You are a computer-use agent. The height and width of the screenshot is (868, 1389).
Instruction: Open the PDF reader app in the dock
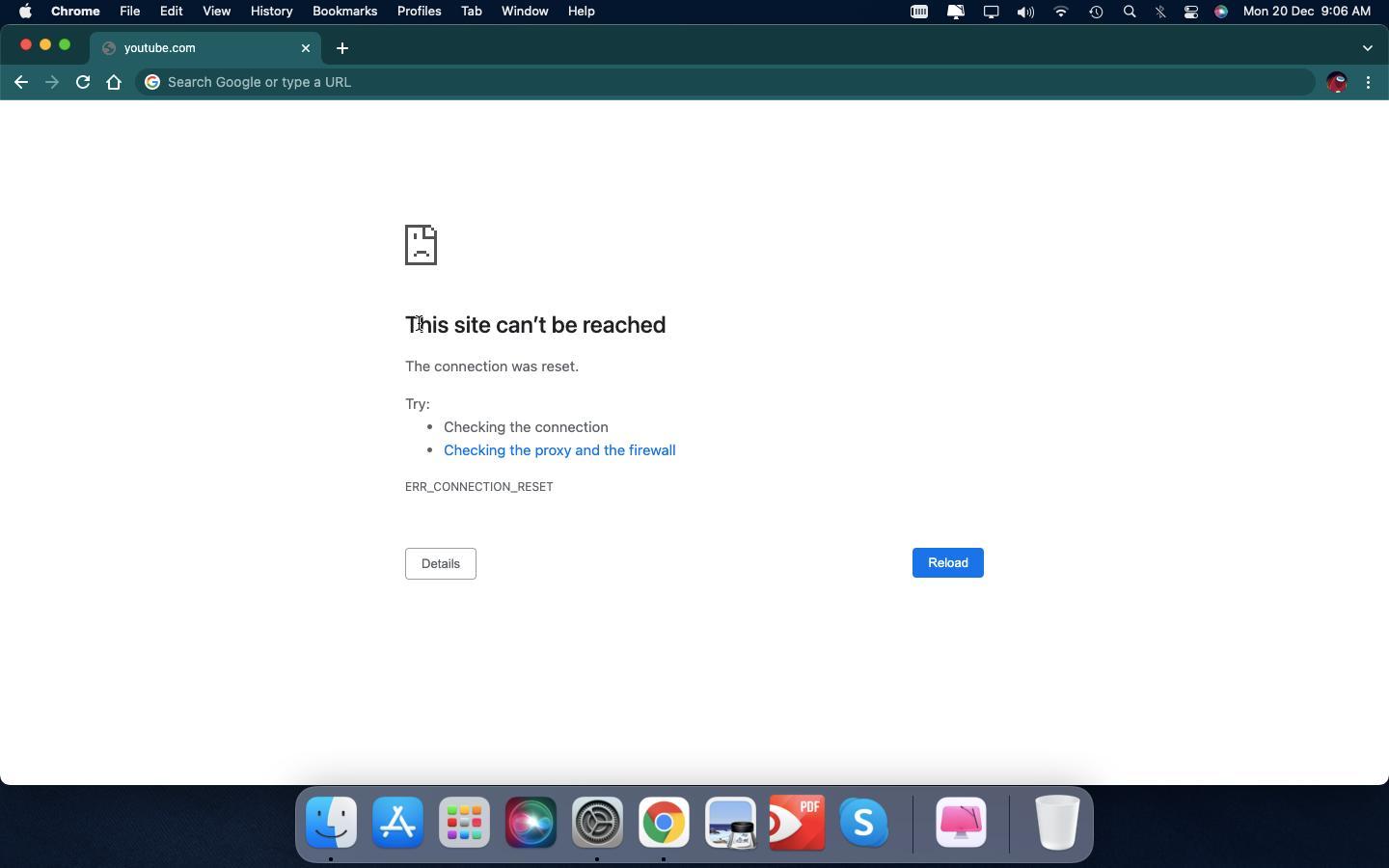coord(797,823)
